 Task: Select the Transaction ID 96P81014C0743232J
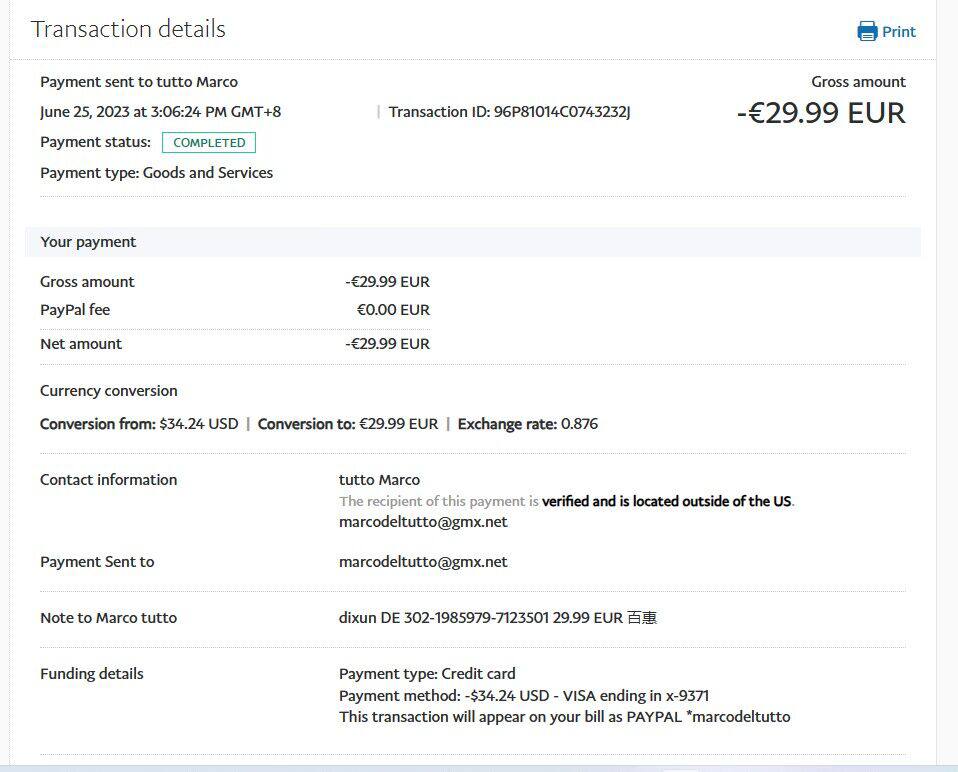pos(561,112)
